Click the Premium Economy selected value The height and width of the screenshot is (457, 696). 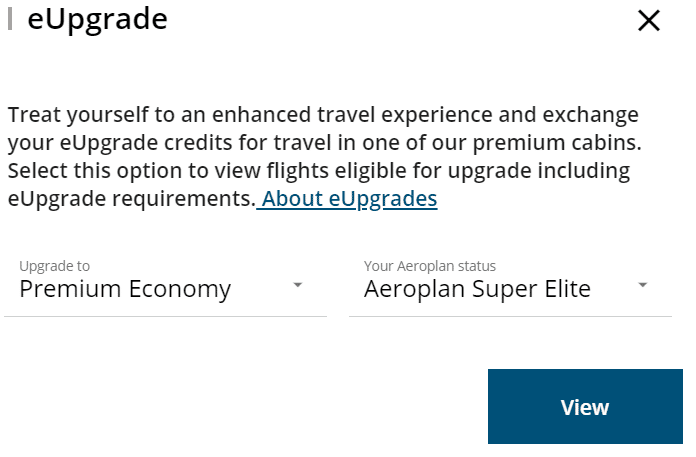pyautogui.click(x=125, y=290)
